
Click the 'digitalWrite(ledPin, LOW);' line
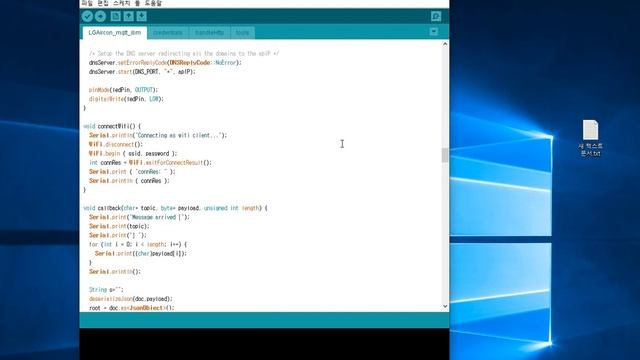pos(126,99)
